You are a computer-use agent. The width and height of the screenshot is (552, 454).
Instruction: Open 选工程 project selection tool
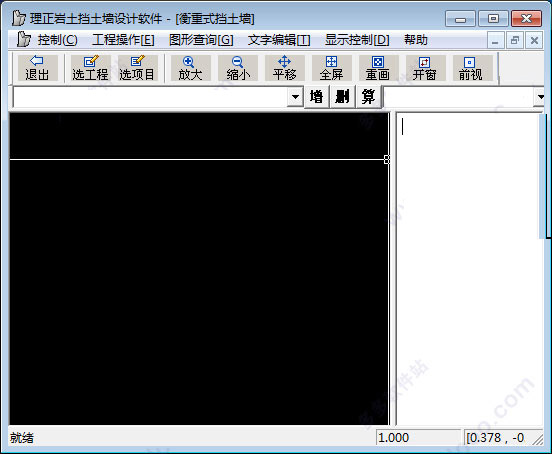point(90,68)
